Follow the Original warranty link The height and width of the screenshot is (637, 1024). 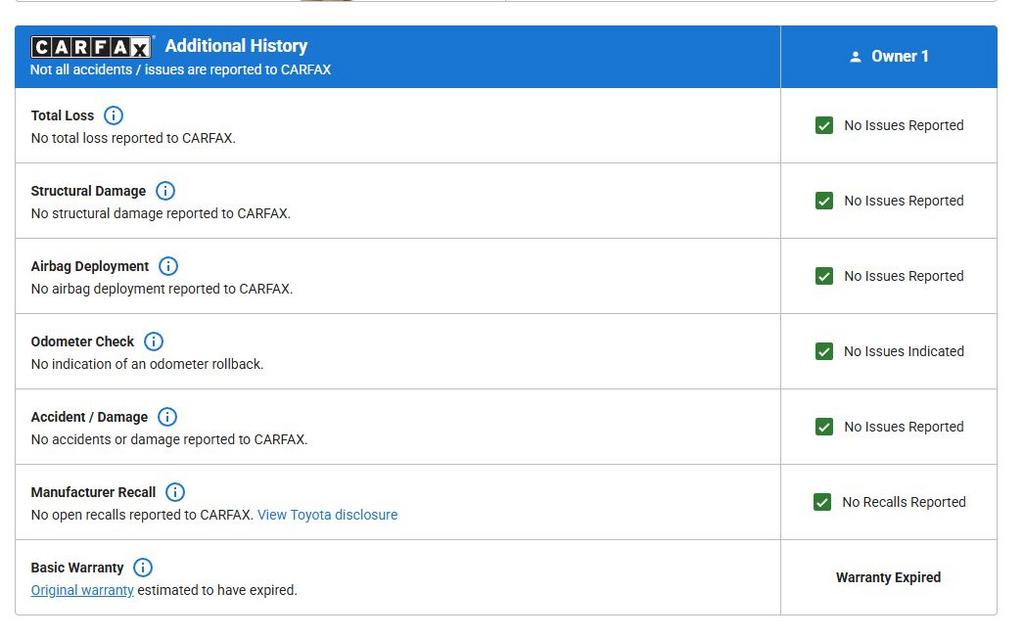pyautogui.click(x=82, y=590)
